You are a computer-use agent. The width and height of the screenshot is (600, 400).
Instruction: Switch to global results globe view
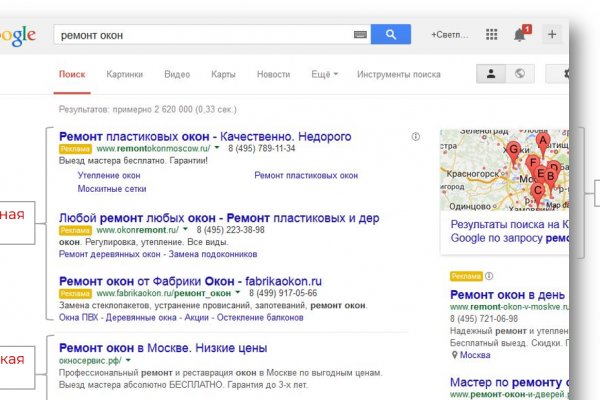pyautogui.click(x=520, y=74)
